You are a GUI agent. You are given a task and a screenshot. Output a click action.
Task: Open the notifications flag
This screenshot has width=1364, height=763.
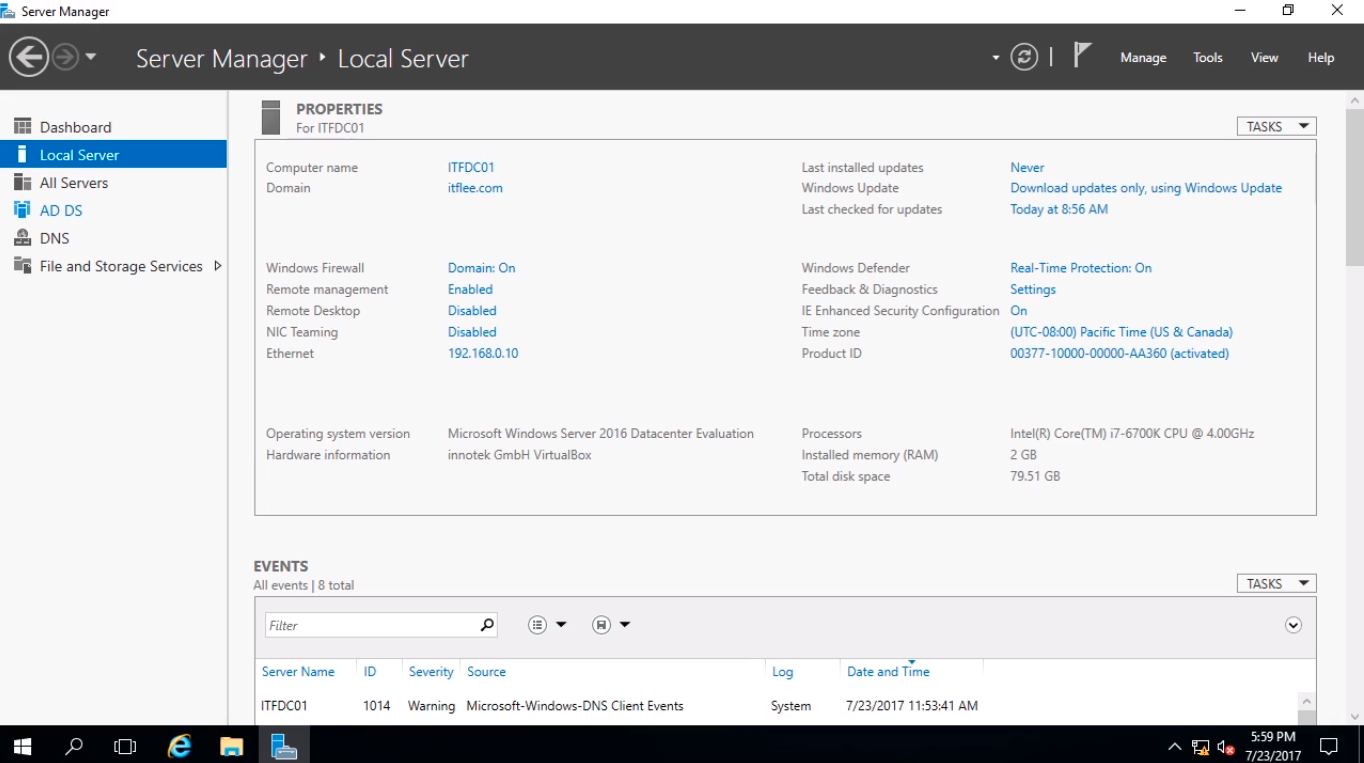tap(1081, 55)
